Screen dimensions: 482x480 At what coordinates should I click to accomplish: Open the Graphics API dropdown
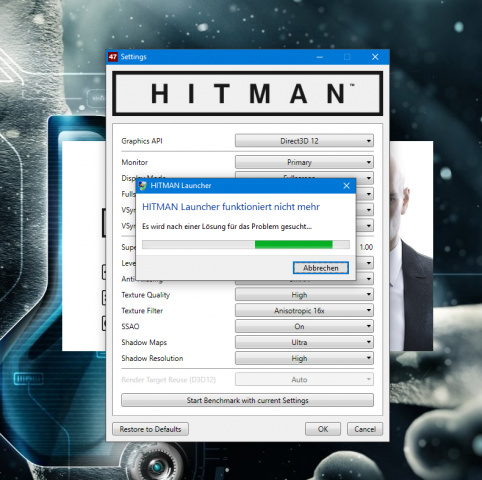click(304, 141)
